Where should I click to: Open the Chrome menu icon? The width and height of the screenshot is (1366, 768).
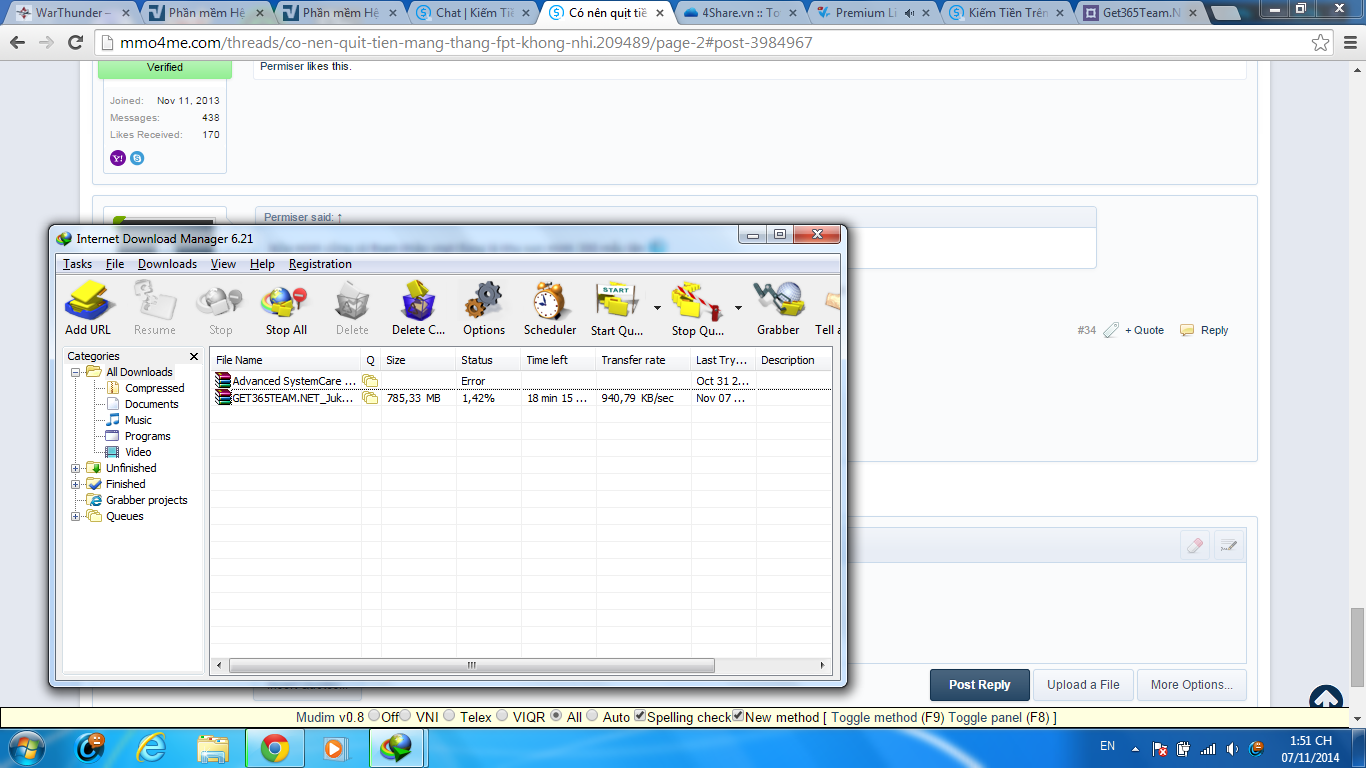[1349, 43]
